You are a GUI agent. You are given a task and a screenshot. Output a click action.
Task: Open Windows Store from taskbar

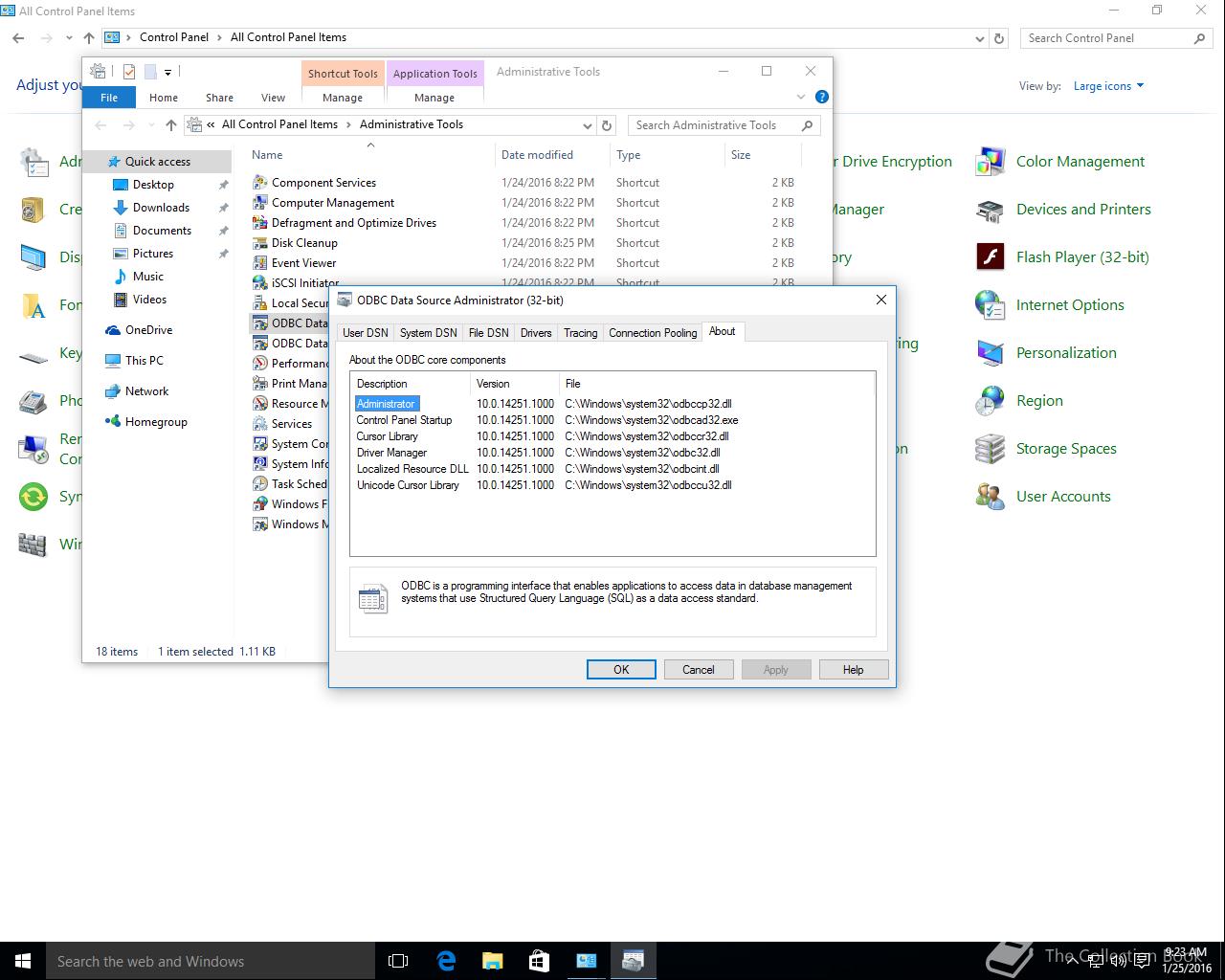click(539, 961)
